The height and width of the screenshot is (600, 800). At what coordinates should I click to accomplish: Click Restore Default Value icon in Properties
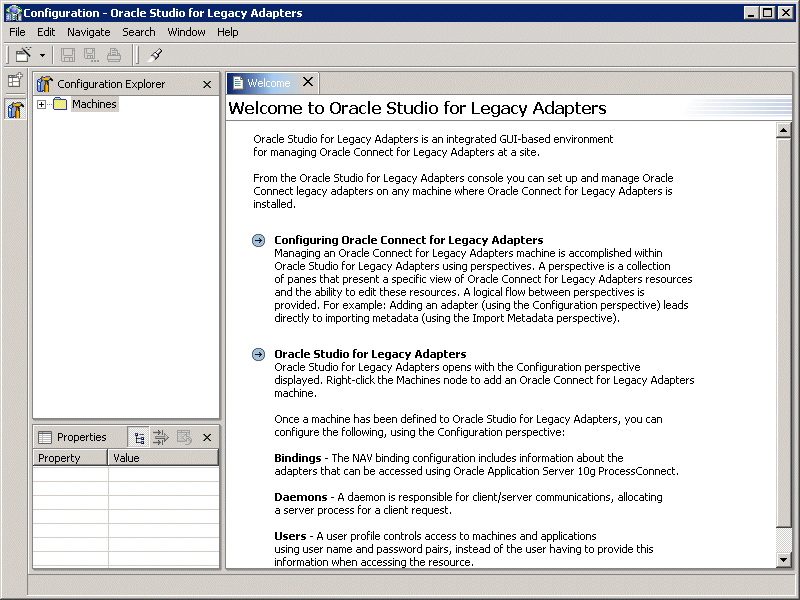click(x=184, y=437)
